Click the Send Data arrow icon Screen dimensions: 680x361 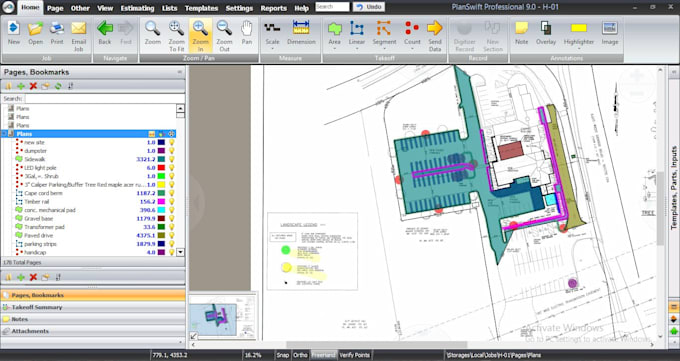(435, 36)
